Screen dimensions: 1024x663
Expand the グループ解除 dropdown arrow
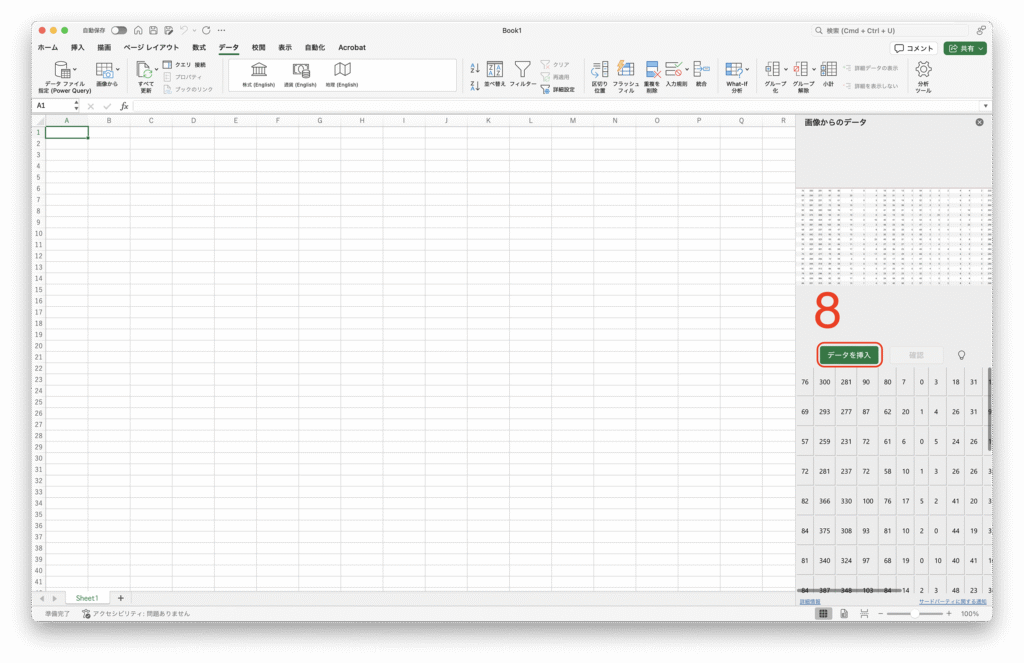pos(814,69)
